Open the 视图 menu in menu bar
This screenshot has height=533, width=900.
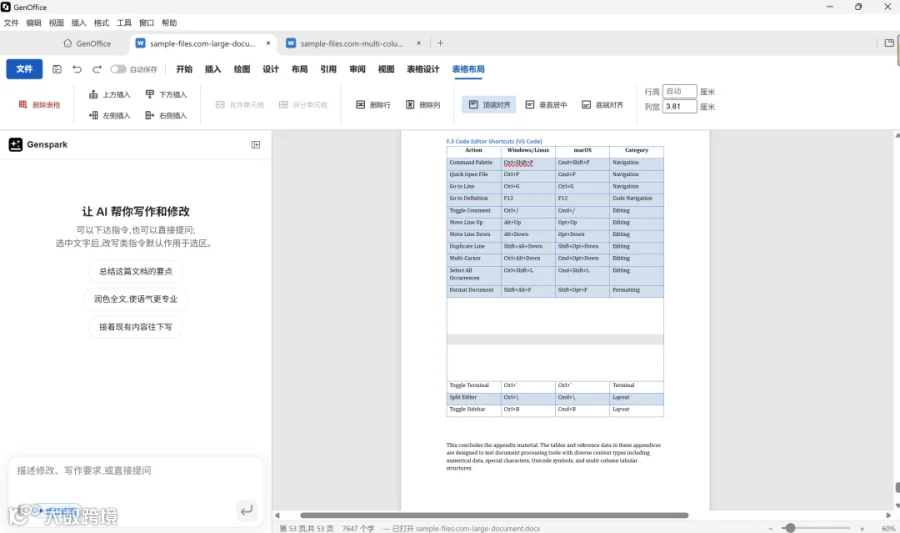56,23
